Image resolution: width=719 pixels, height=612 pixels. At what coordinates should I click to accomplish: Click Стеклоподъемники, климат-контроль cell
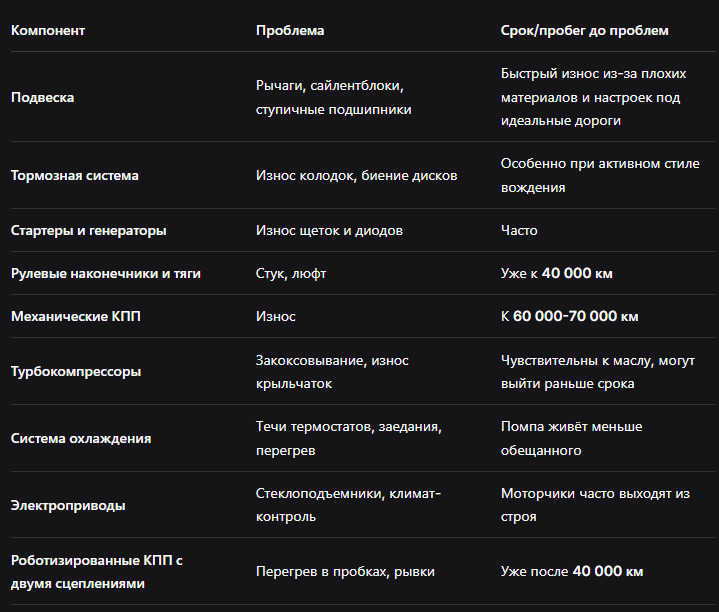(348, 505)
